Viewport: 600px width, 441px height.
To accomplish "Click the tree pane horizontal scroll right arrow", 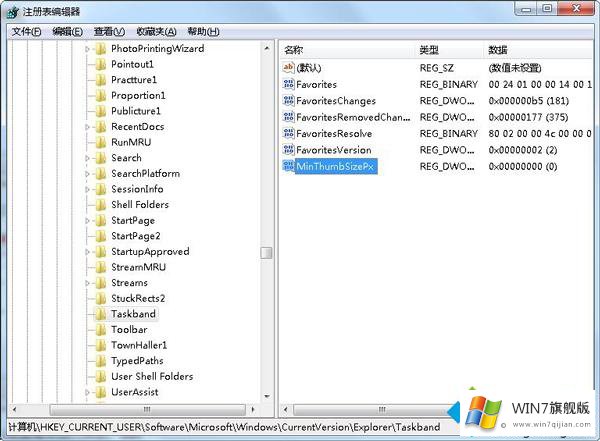I will [x=253, y=410].
